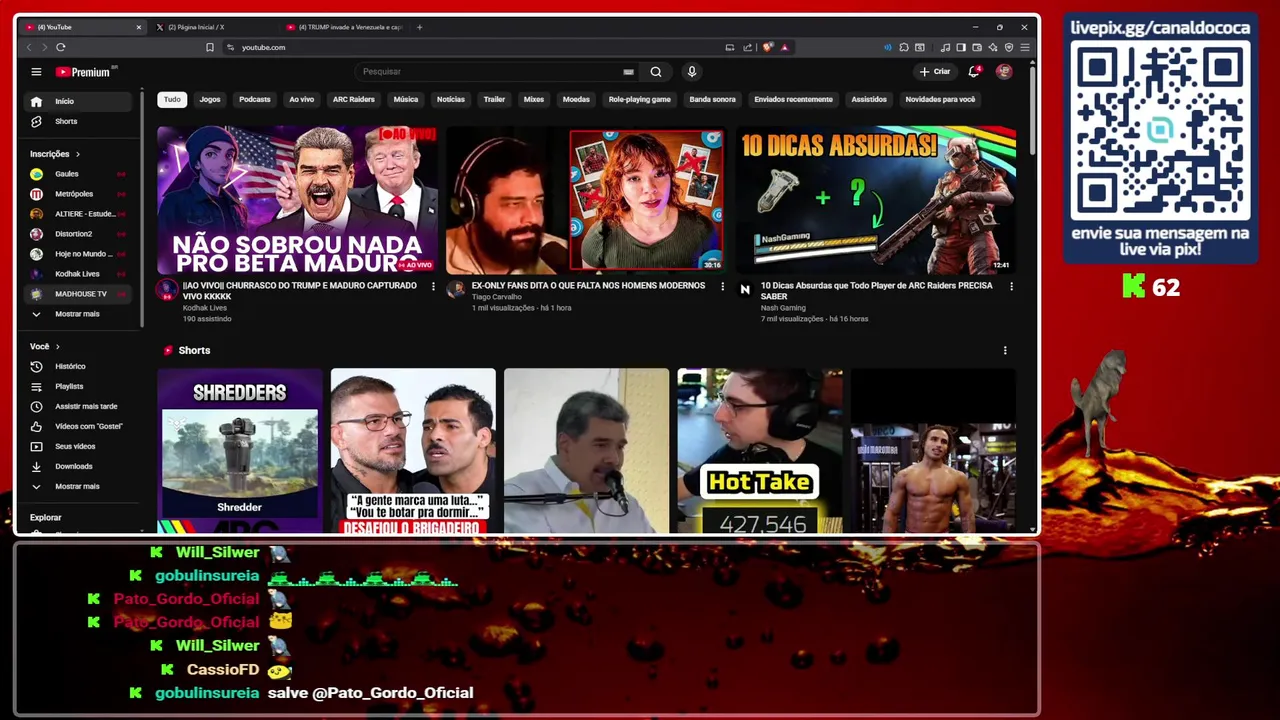Open the Trump e Maduro live thumbnail

tap(297, 199)
